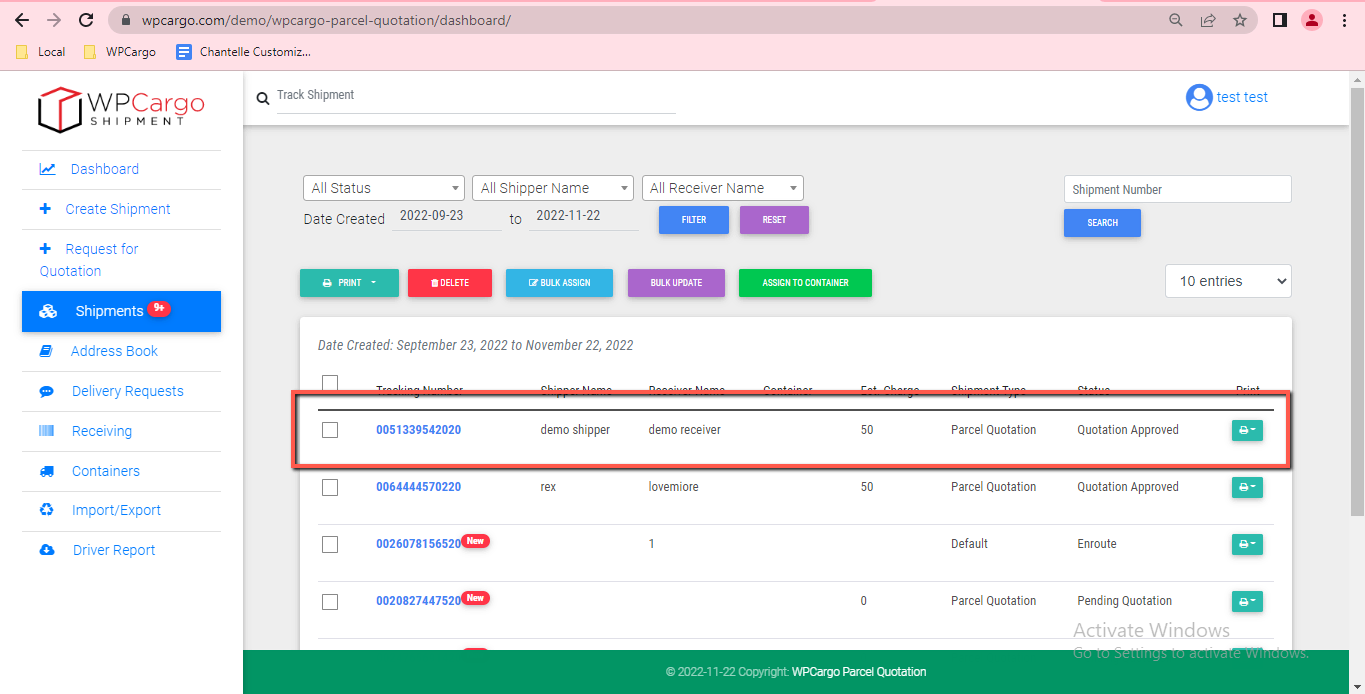The height and width of the screenshot is (694, 1365).
Task: Open print menu for Pending Quotation row
Action: tap(1247, 601)
